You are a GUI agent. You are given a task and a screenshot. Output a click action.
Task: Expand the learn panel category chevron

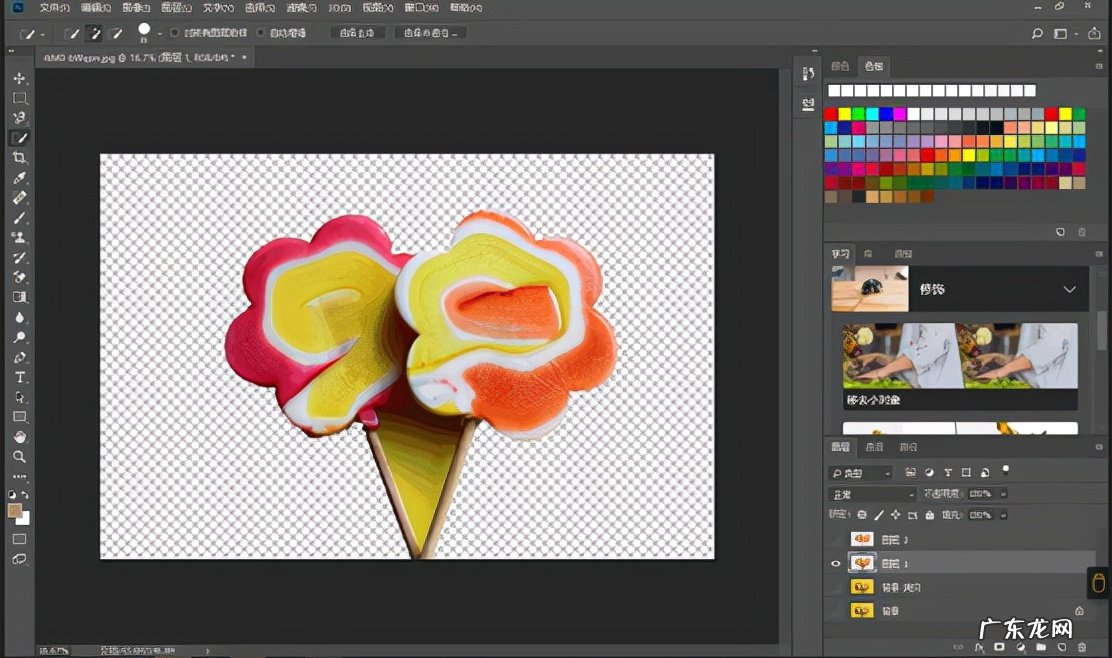(1069, 289)
